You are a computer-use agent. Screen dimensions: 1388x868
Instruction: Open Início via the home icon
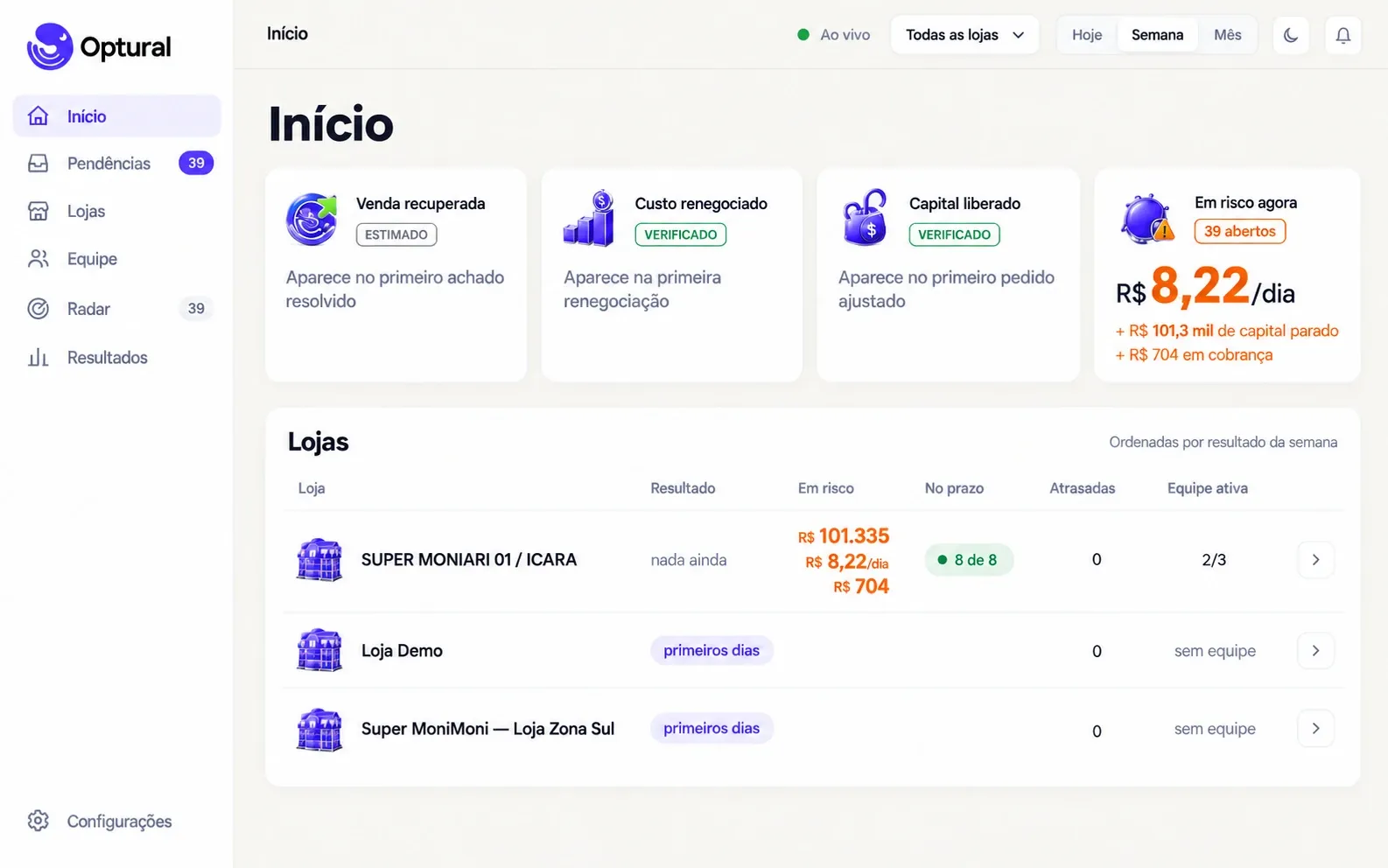pos(38,116)
